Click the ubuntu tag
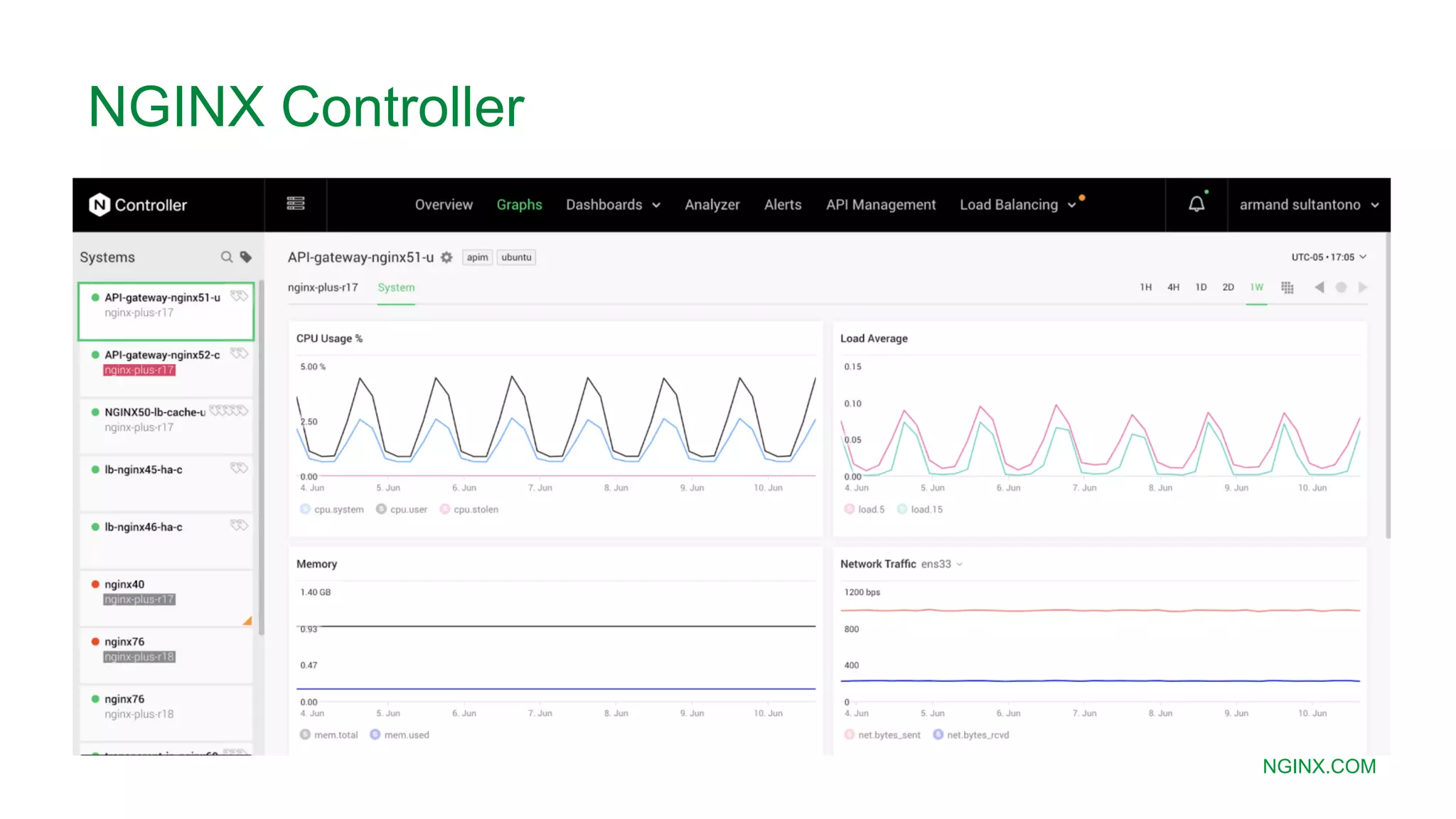 [x=516, y=257]
